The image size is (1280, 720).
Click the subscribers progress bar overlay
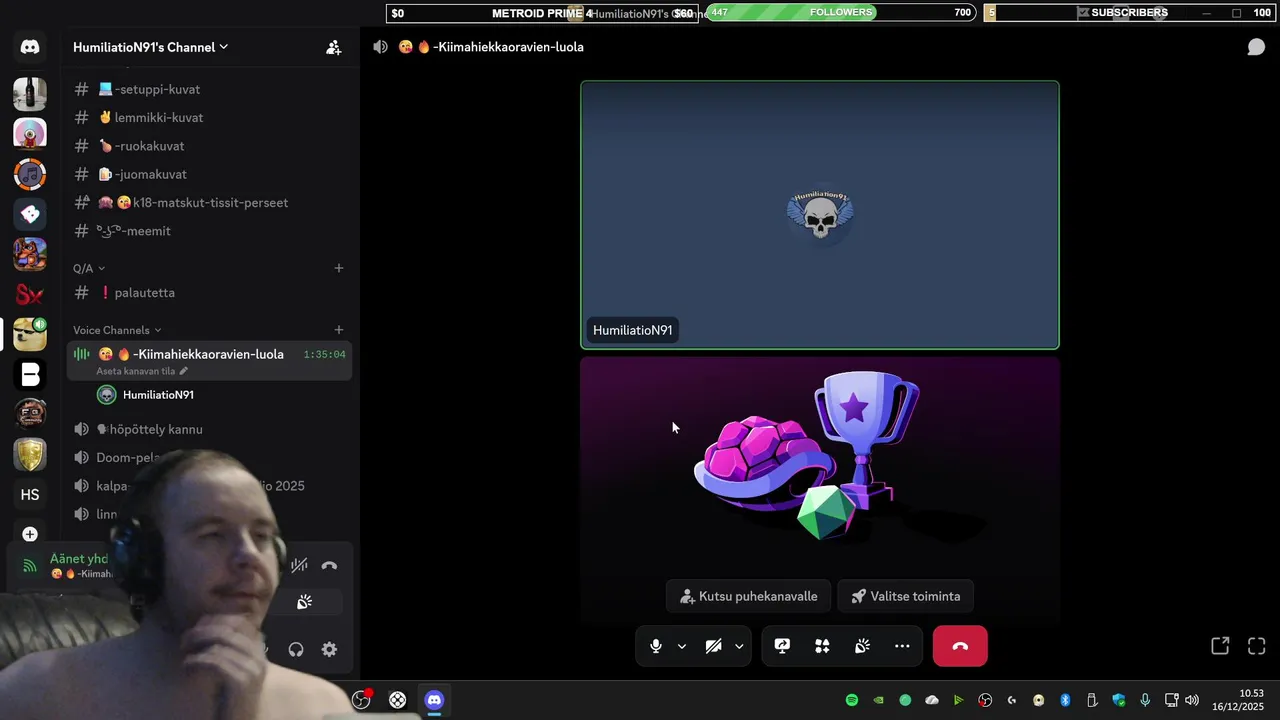click(1129, 12)
